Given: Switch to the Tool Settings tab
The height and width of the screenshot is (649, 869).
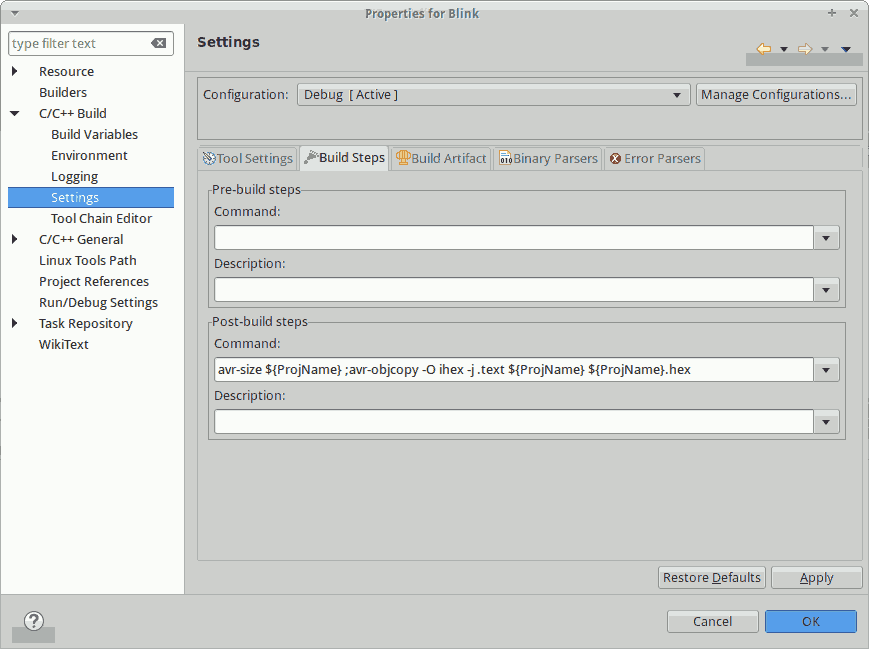Looking at the screenshot, I should click(247, 158).
